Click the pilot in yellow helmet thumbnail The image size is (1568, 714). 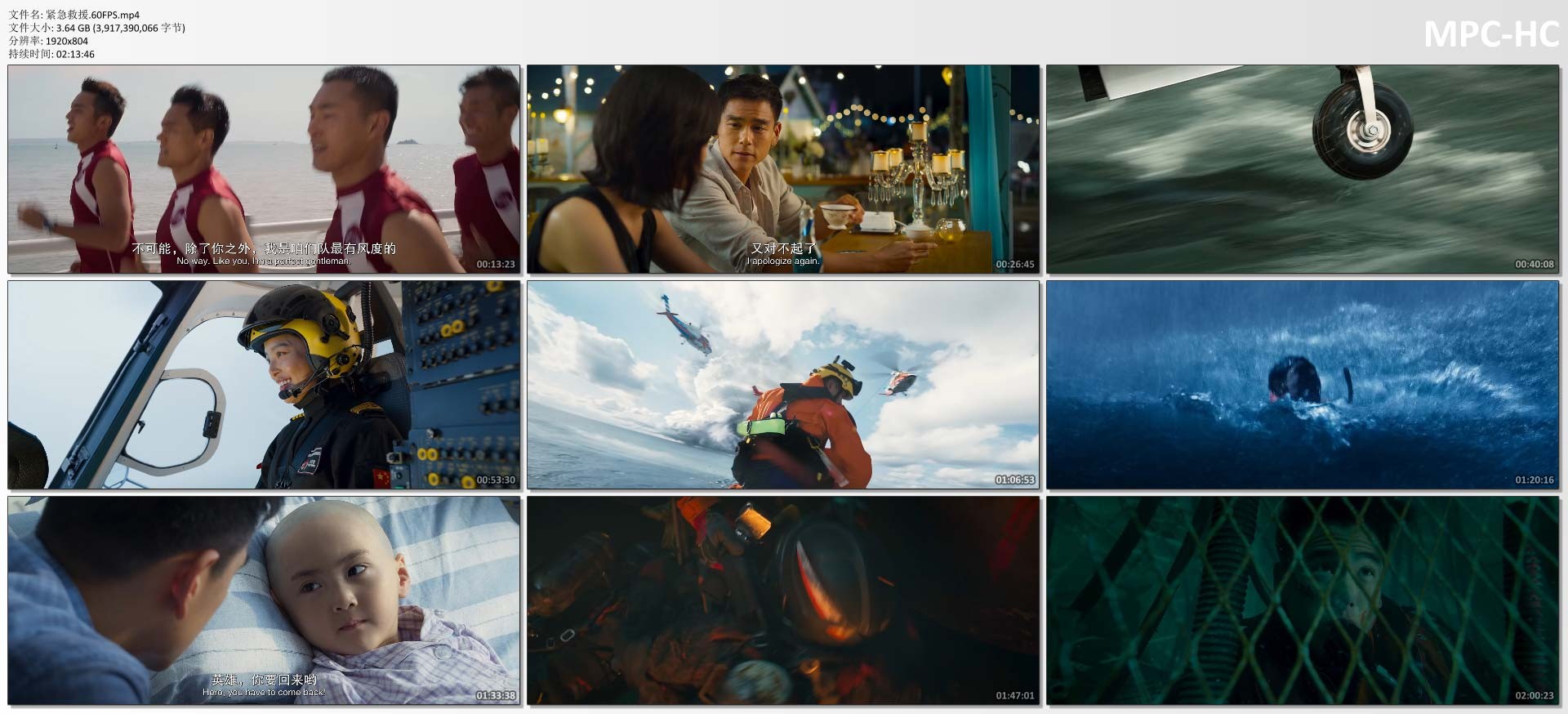(x=264, y=385)
